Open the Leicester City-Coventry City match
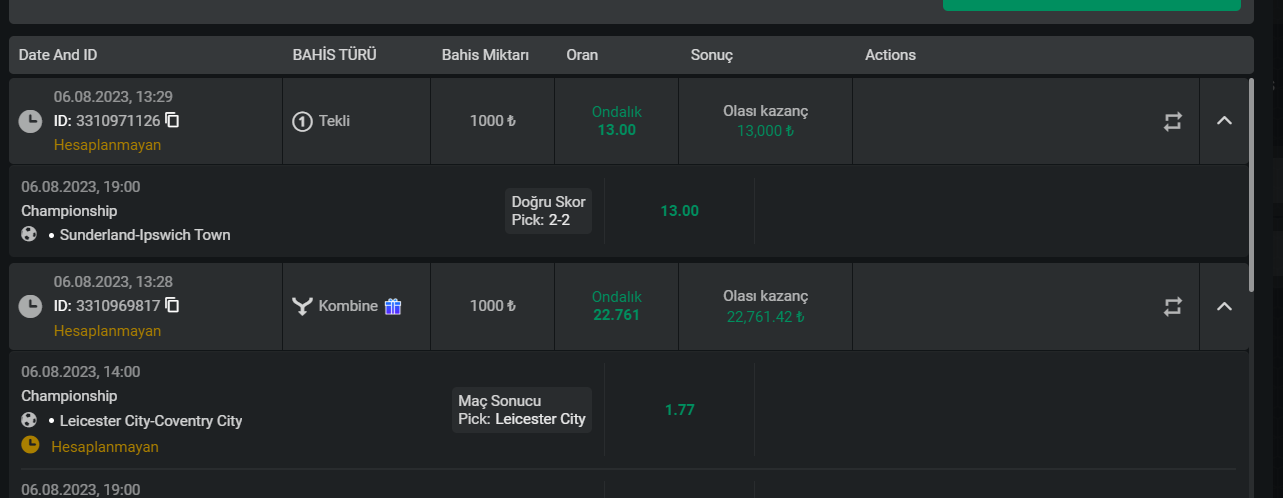The image size is (1283, 498). tap(151, 420)
